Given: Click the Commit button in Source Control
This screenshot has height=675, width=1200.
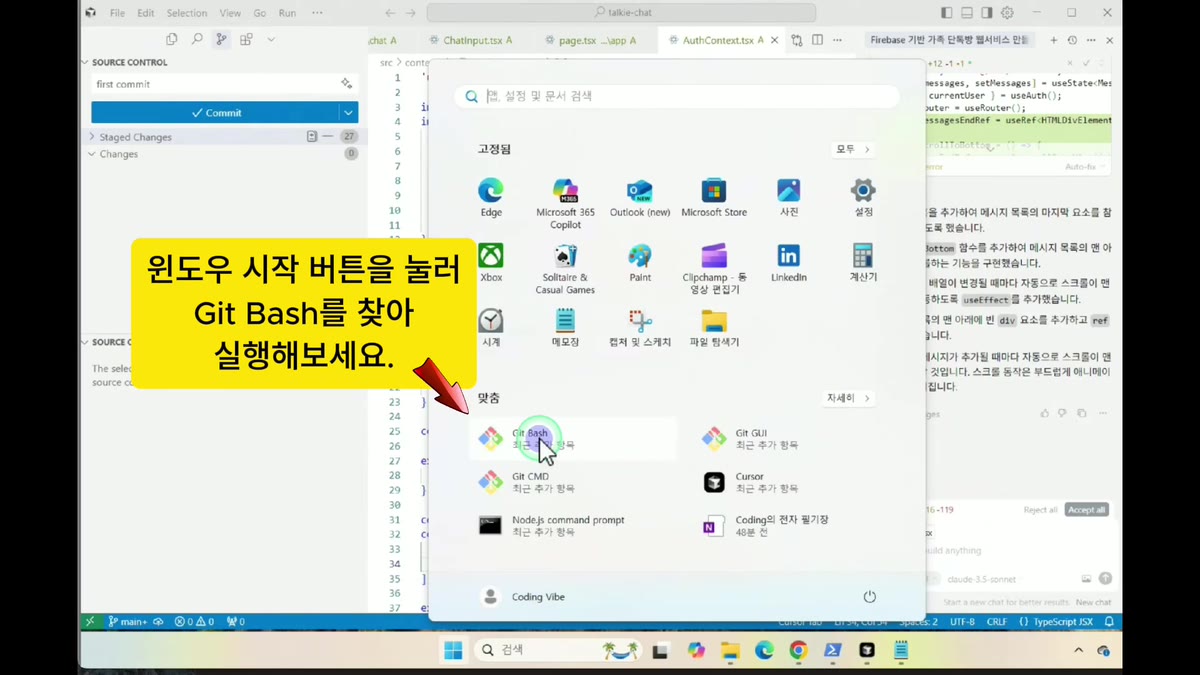Looking at the screenshot, I should [215, 113].
